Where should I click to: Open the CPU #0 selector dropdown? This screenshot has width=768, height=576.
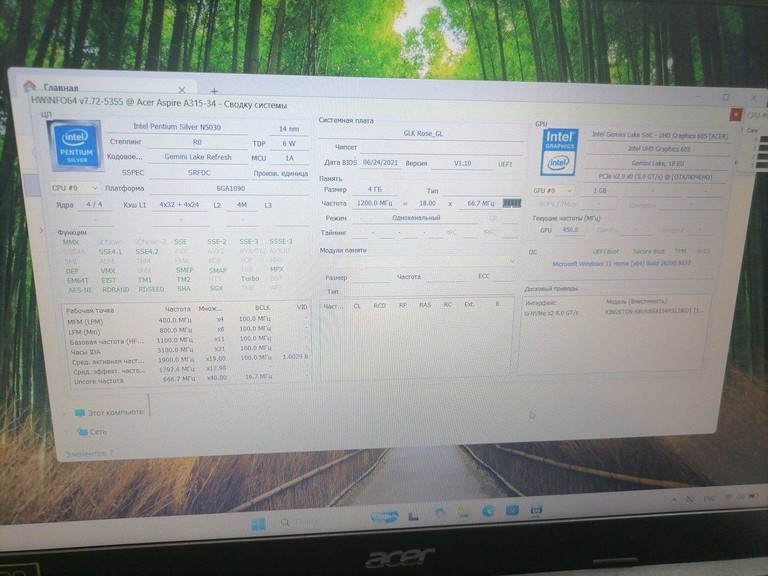point(74,188)
